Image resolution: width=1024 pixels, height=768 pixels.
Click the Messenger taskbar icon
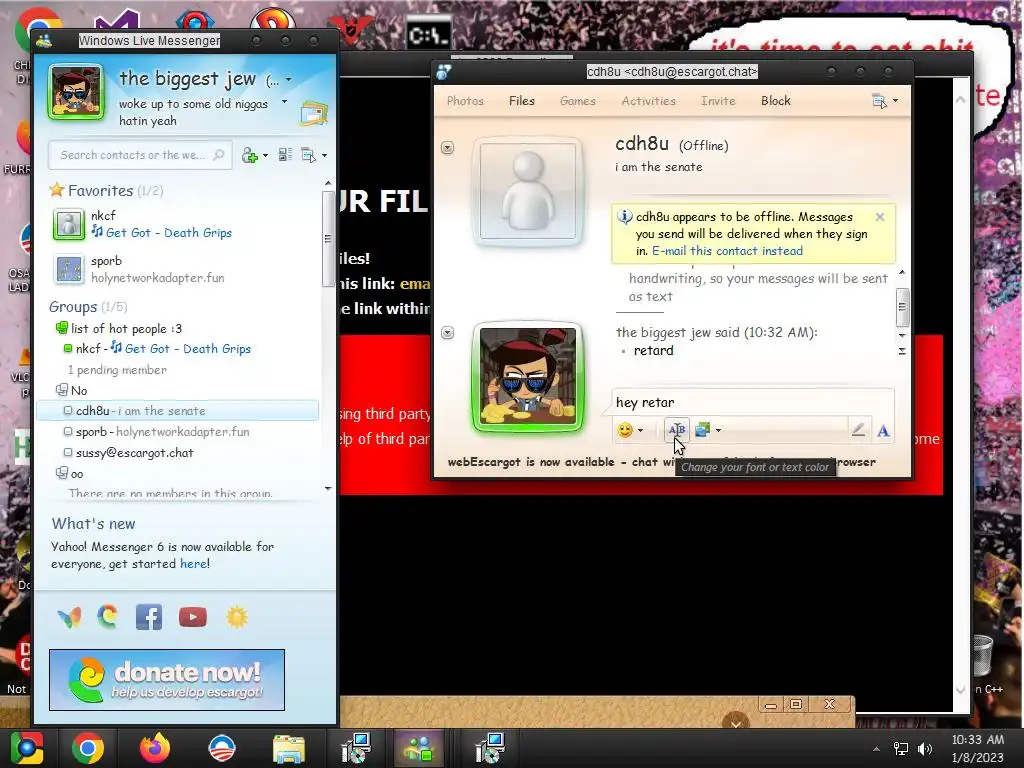coord(419,748)
